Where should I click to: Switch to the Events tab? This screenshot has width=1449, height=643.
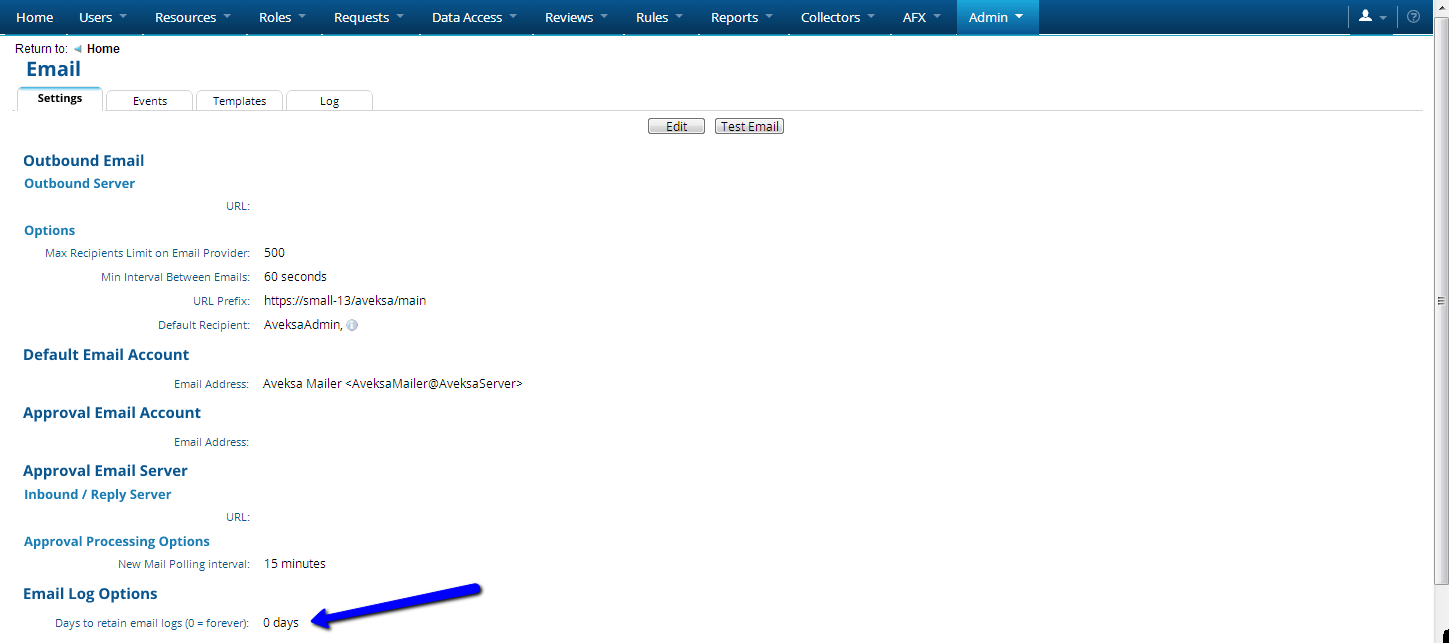(149, 100)
